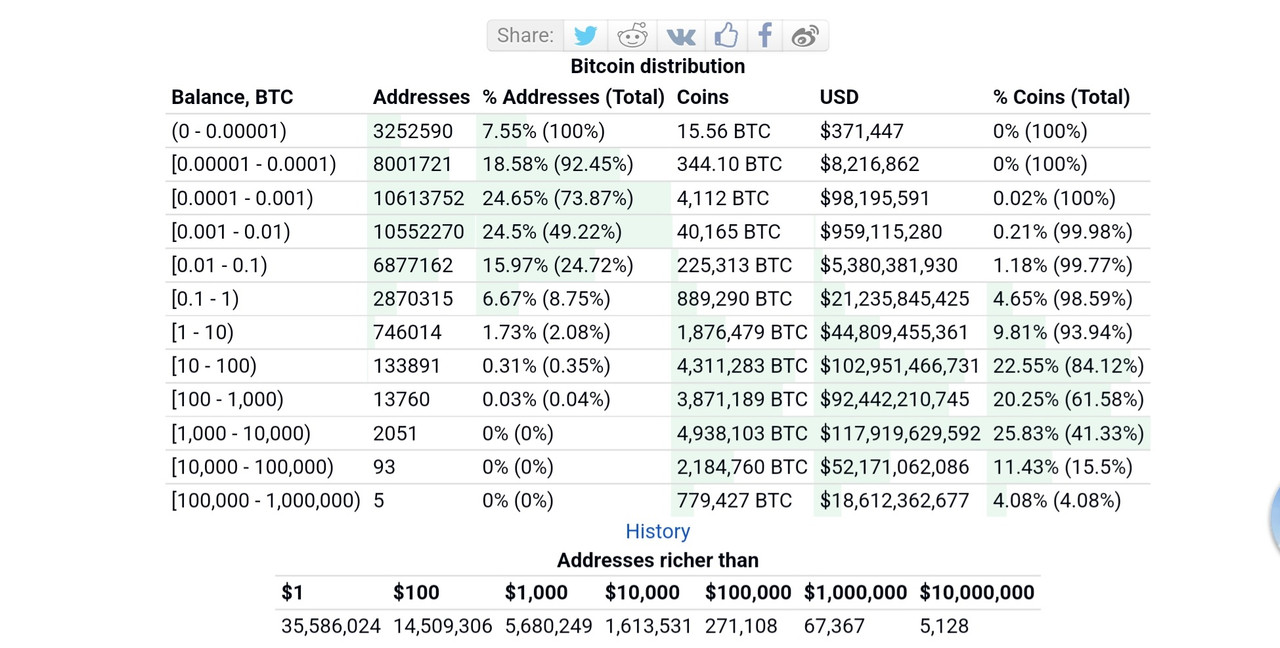Click the coins value "4,938,103 BTC"

pyautogui.click(x=742, y=433)
